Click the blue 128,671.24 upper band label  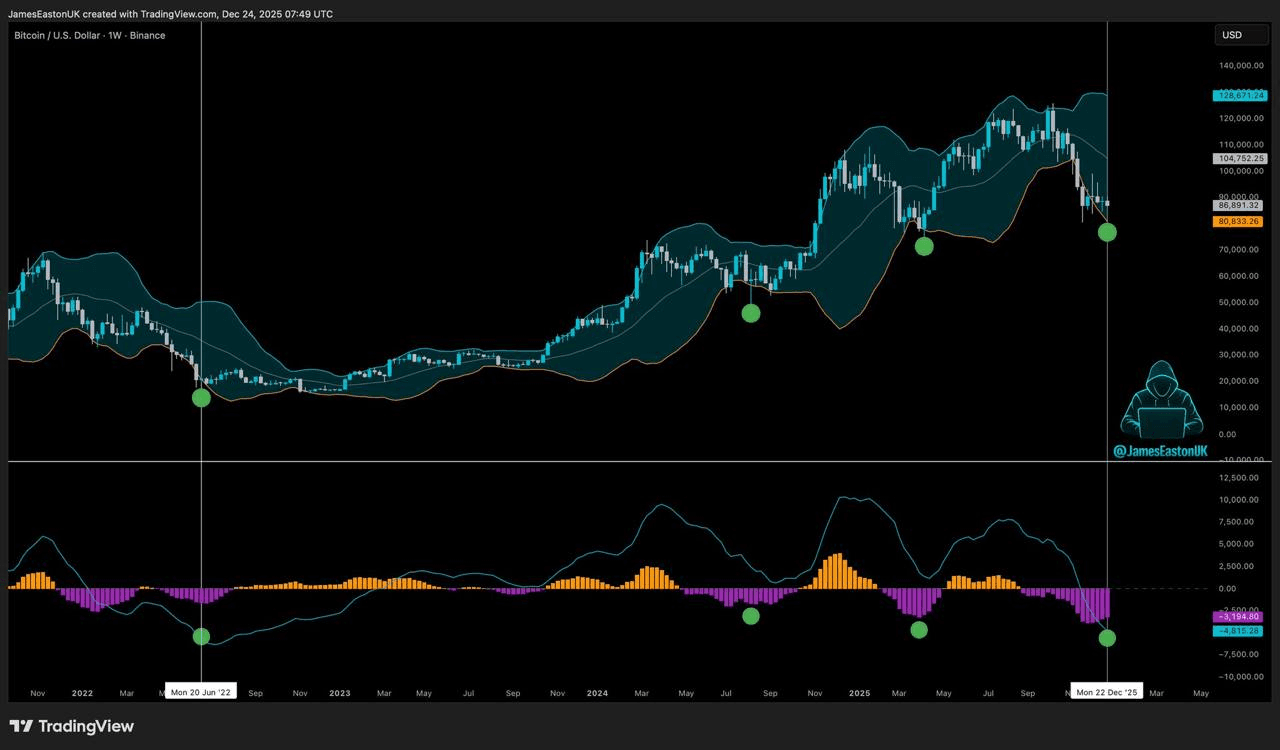(1239, 96)
